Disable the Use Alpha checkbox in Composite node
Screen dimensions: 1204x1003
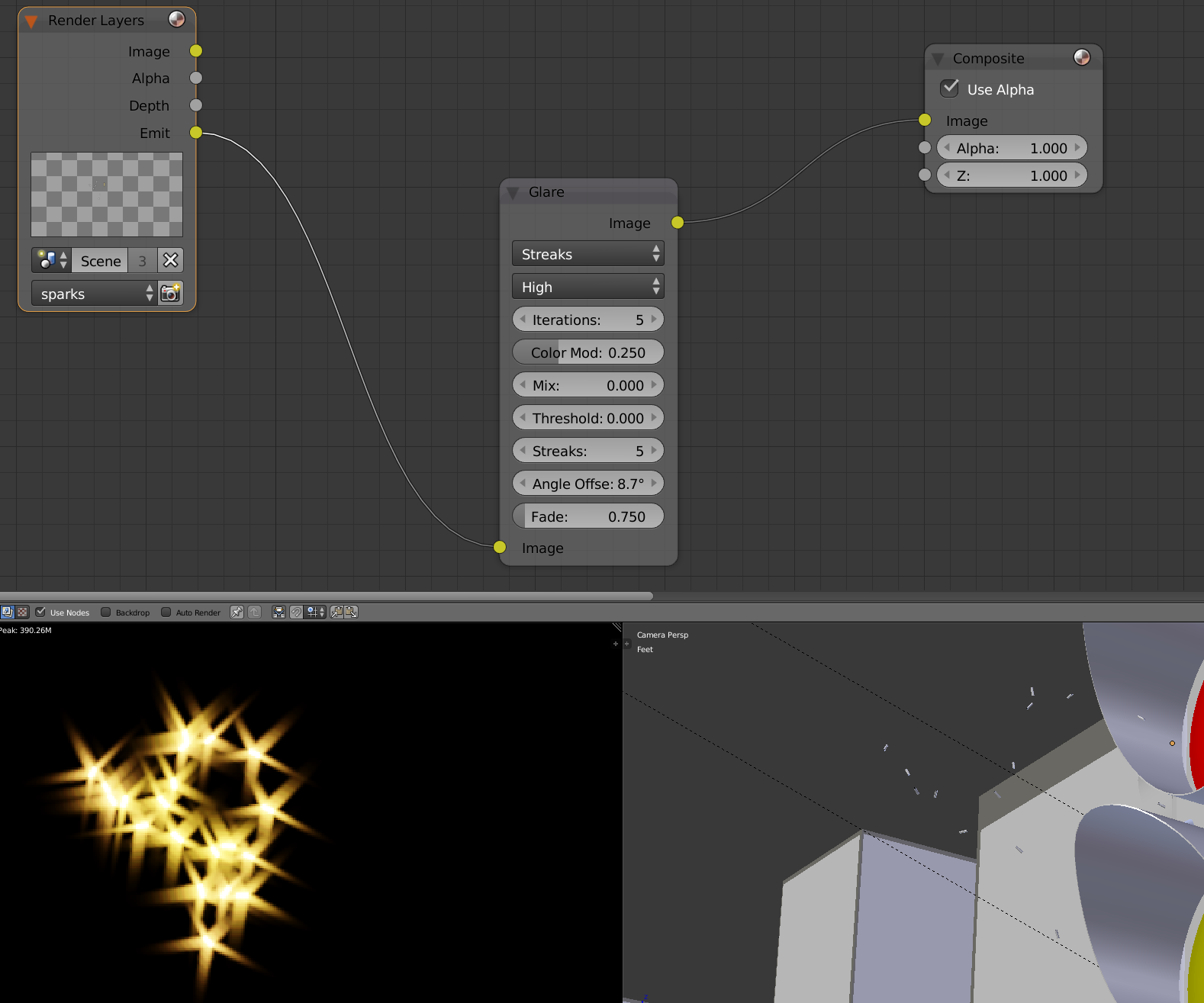coord(950,88)
